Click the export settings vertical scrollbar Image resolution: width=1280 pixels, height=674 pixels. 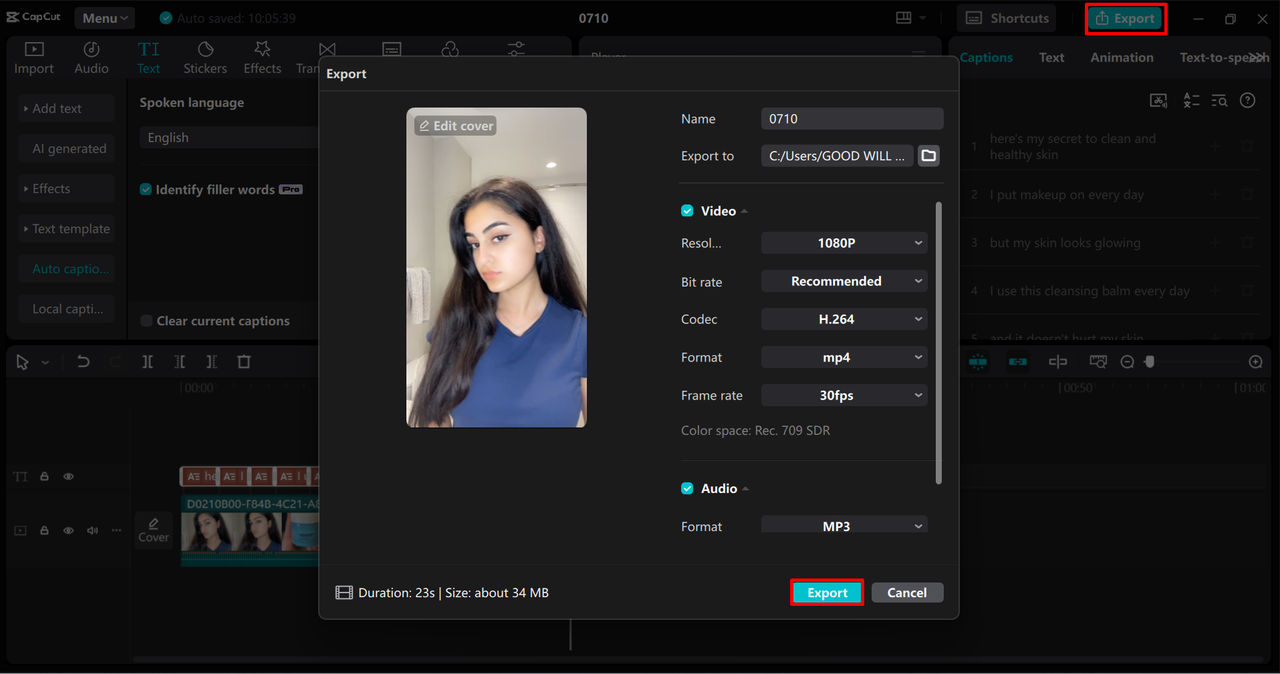938,343
